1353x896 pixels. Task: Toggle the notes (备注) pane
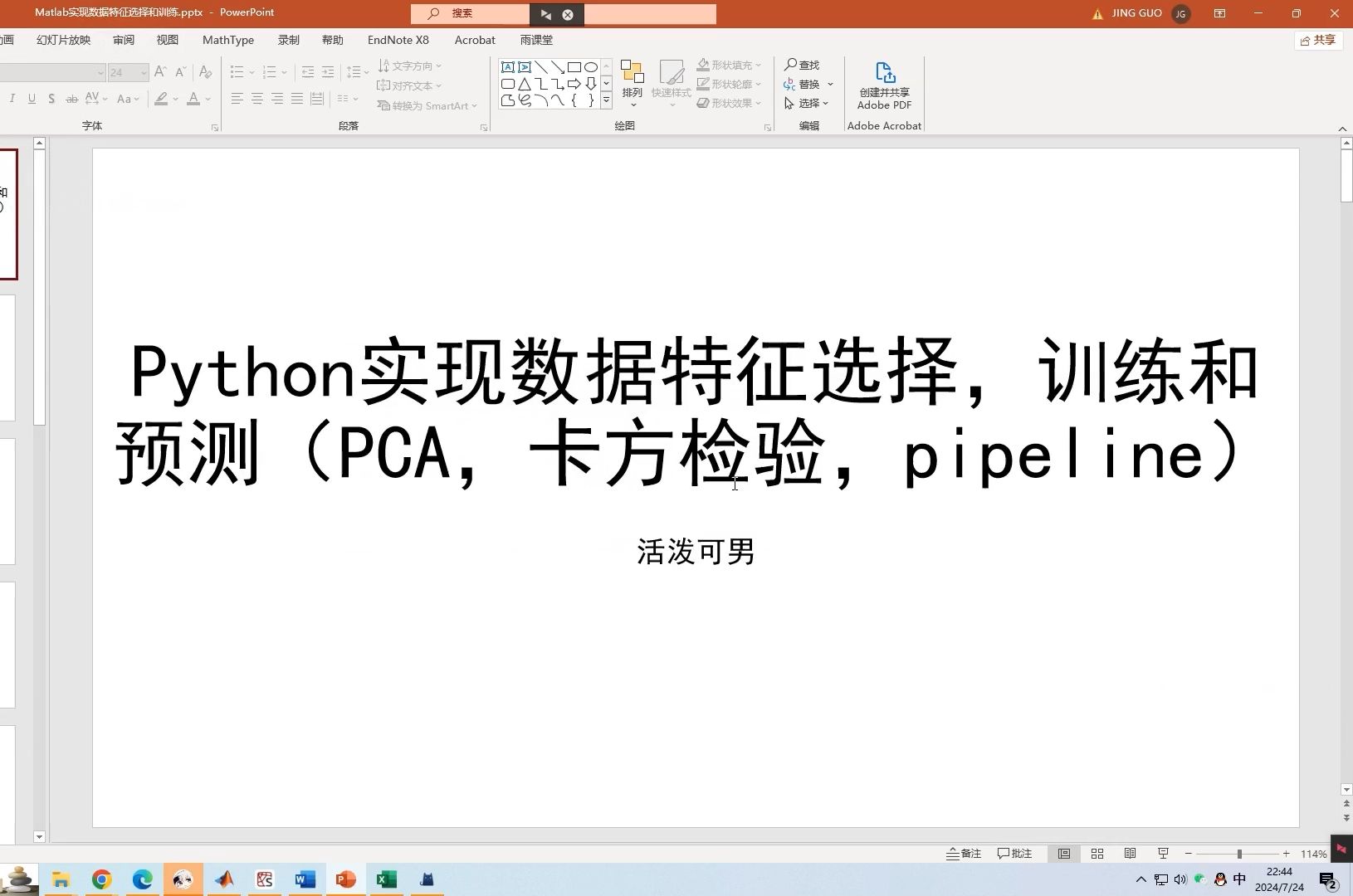point(964,854)
